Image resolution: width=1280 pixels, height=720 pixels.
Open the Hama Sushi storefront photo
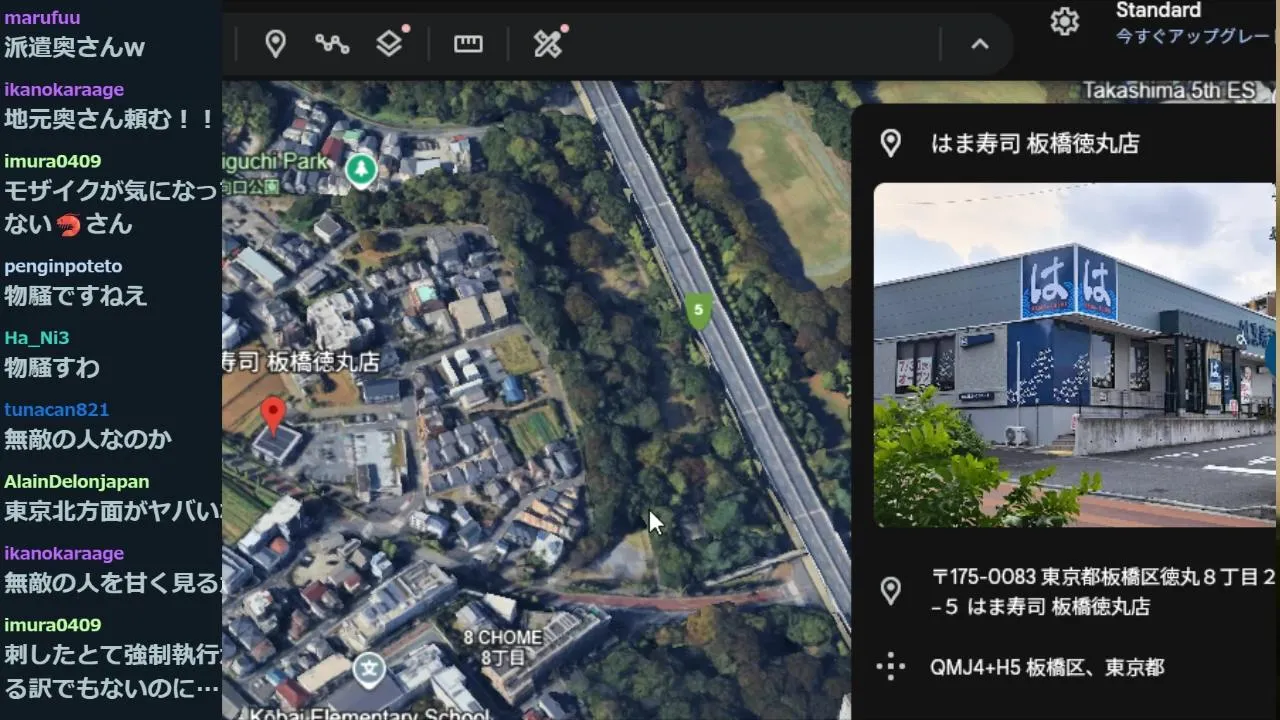[1075, 355]
